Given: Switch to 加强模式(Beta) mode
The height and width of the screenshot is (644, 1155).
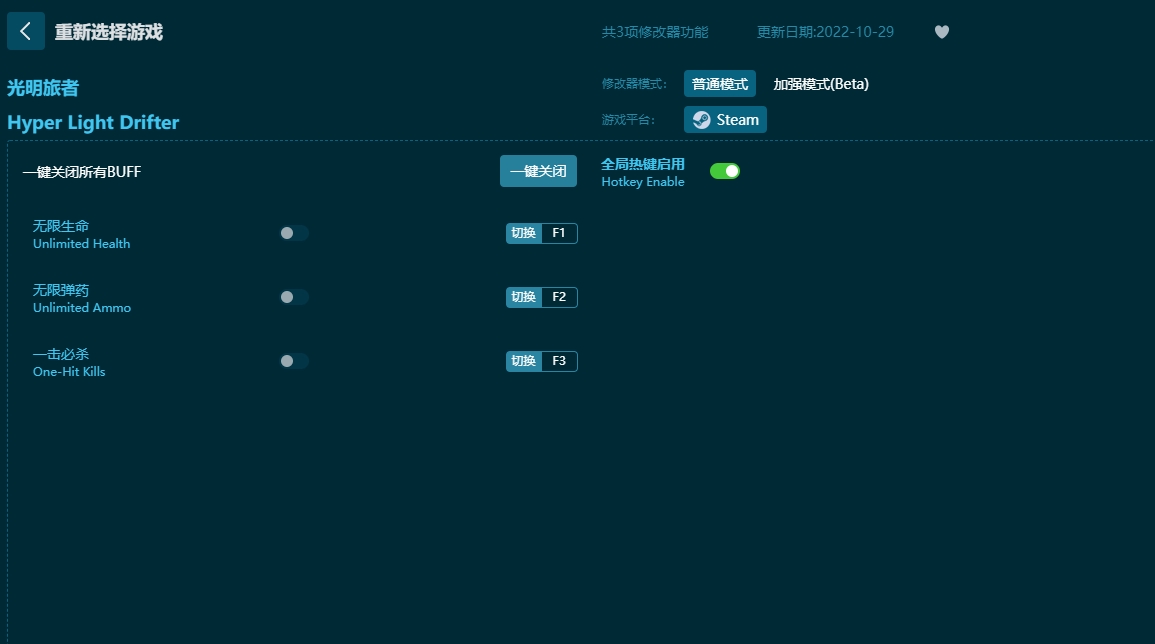Looking at the screenshot, I should tap(821, 84).
